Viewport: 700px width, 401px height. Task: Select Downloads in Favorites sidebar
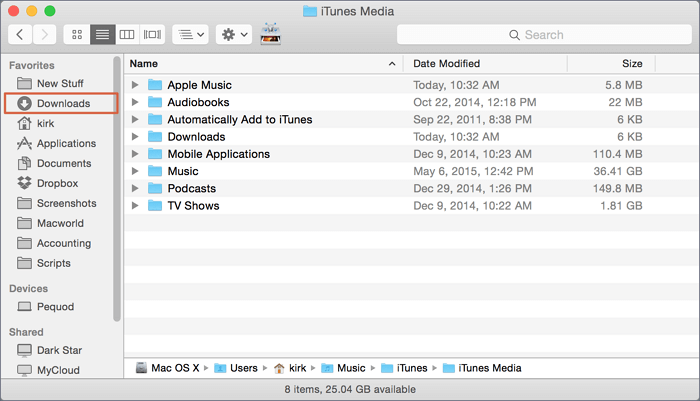click(x=62, y=103)
